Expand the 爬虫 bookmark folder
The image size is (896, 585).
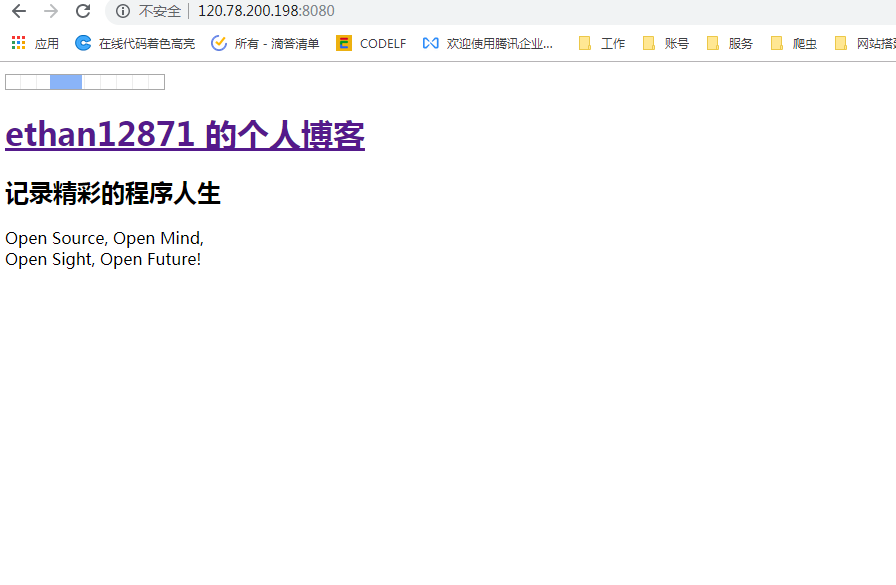(794, 43)
